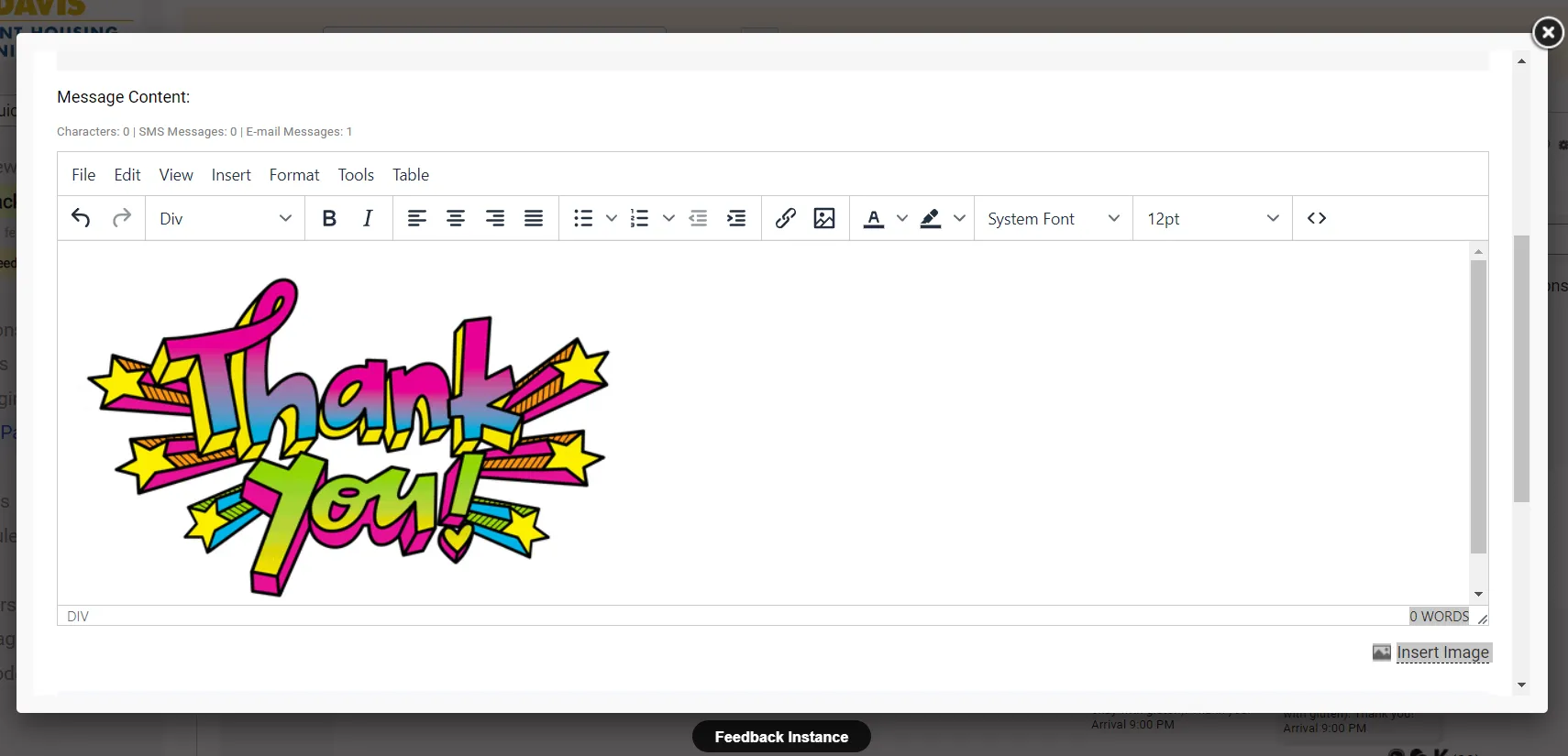Open the 12pt font size dropdown
This screenshot has width=1568, height=756.
pos(1213,218)
